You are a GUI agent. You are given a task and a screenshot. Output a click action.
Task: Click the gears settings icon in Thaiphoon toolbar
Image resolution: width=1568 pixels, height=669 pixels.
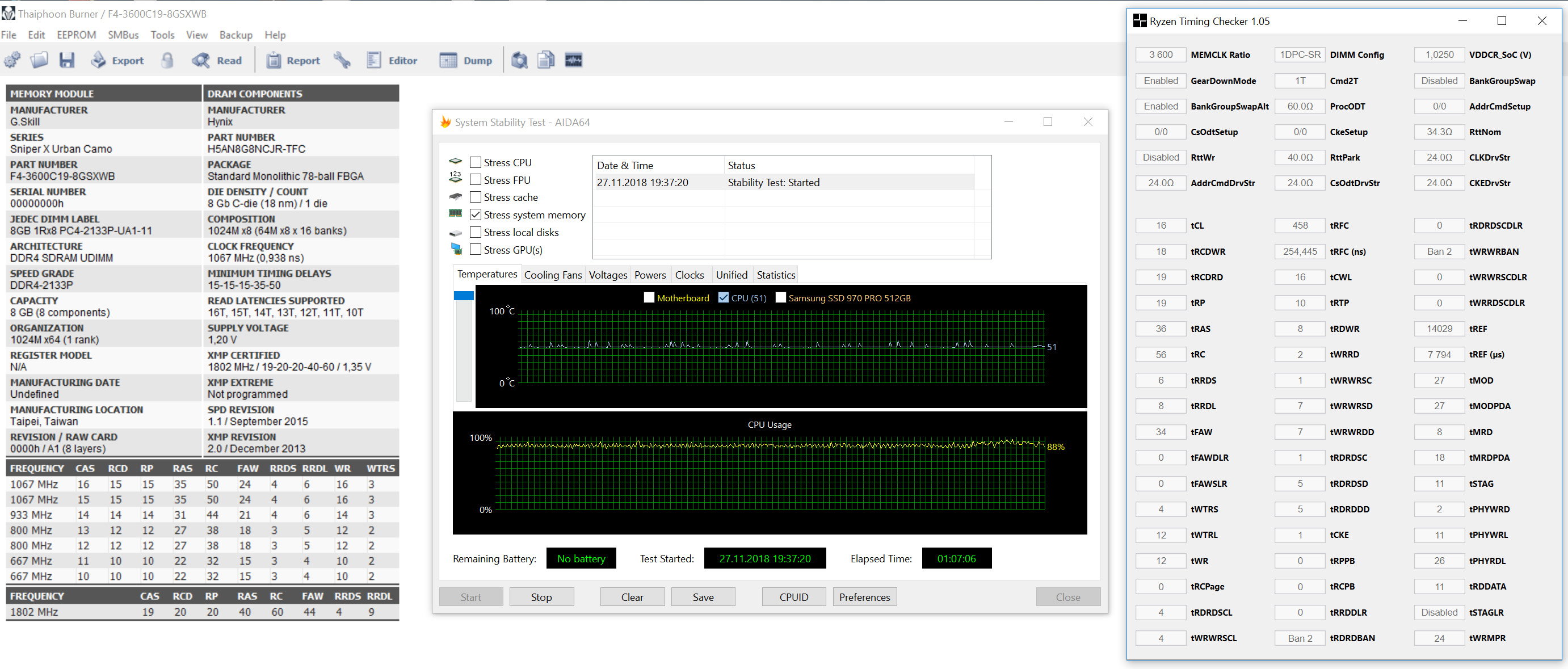[12, 60]
